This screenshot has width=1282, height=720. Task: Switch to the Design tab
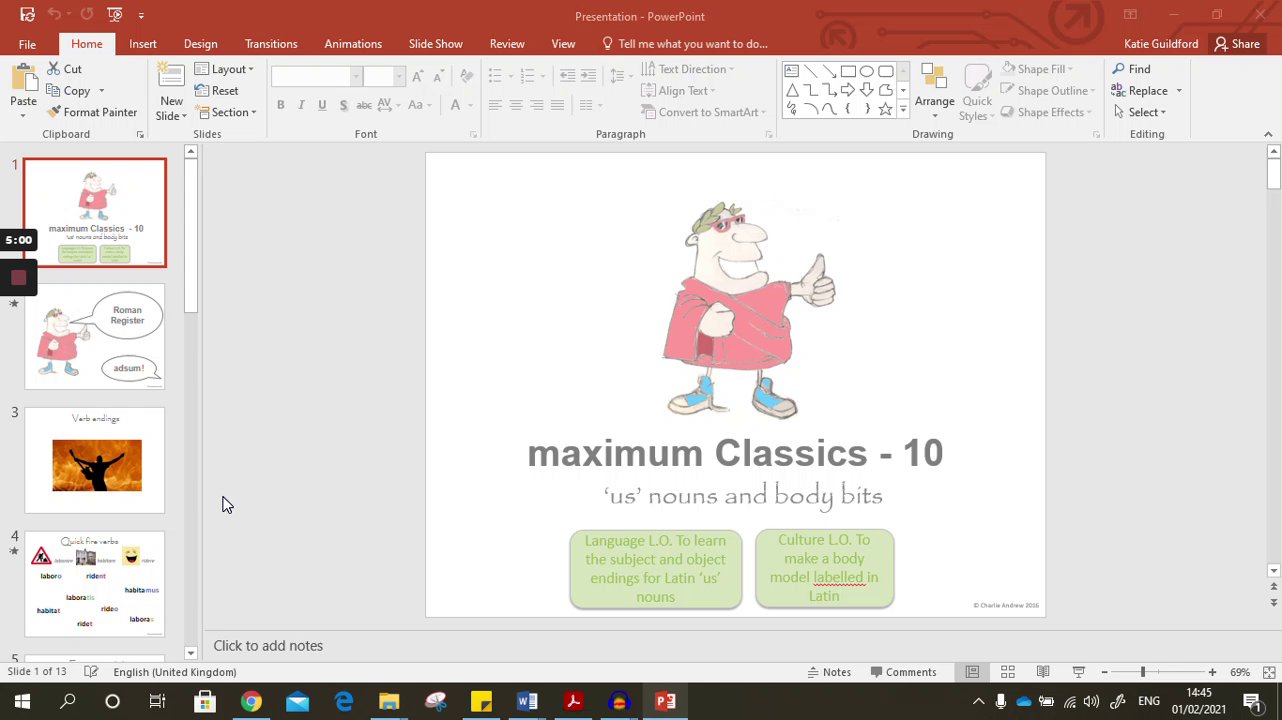(x=200, y=44)
